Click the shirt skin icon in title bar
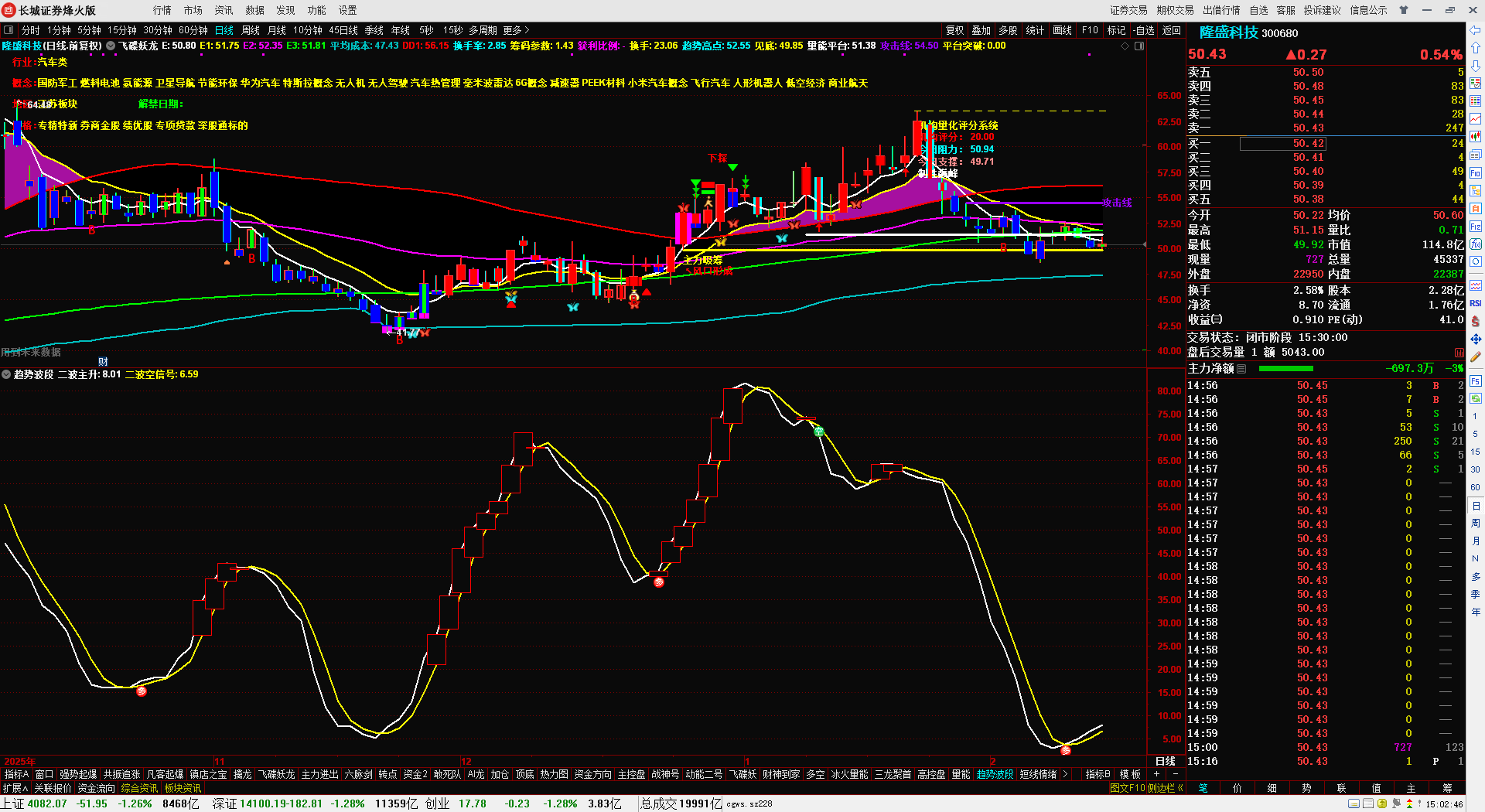 (x=1404, y=10)
